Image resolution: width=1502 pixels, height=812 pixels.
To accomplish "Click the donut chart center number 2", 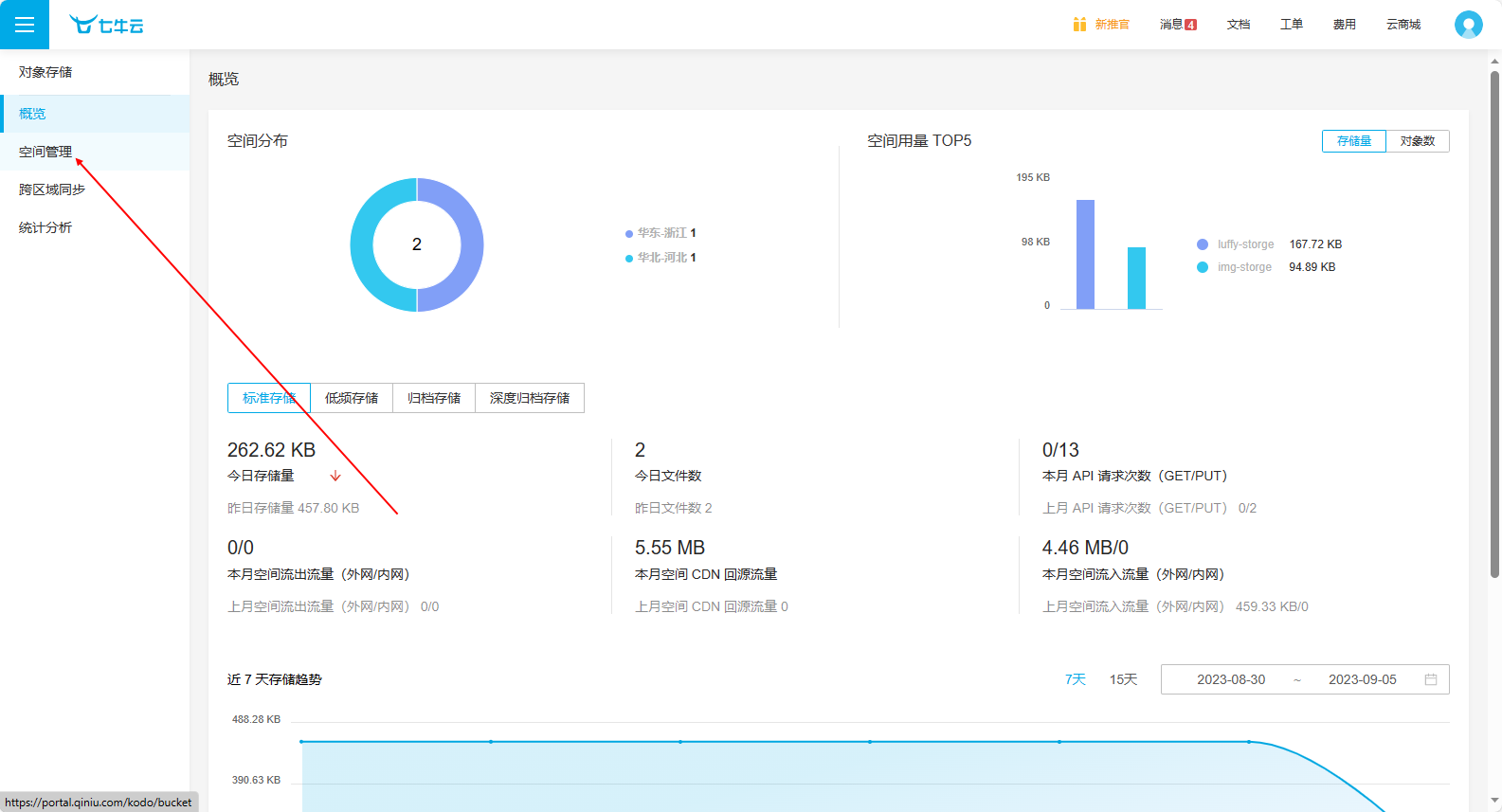I will [417, 244].
